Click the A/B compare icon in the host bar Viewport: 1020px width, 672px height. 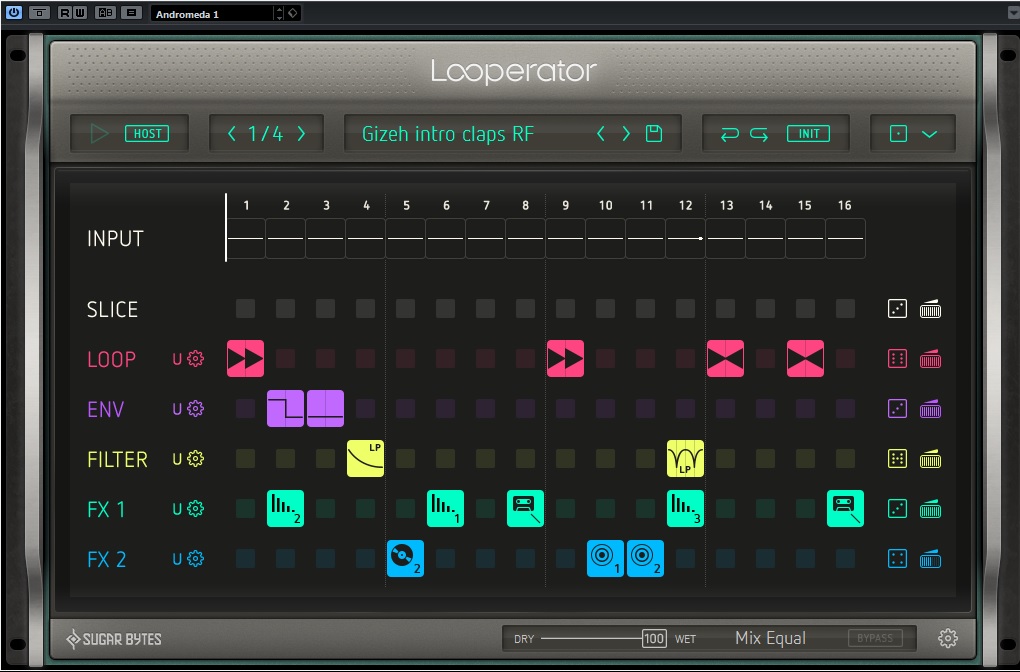click(x=103, y=12)
